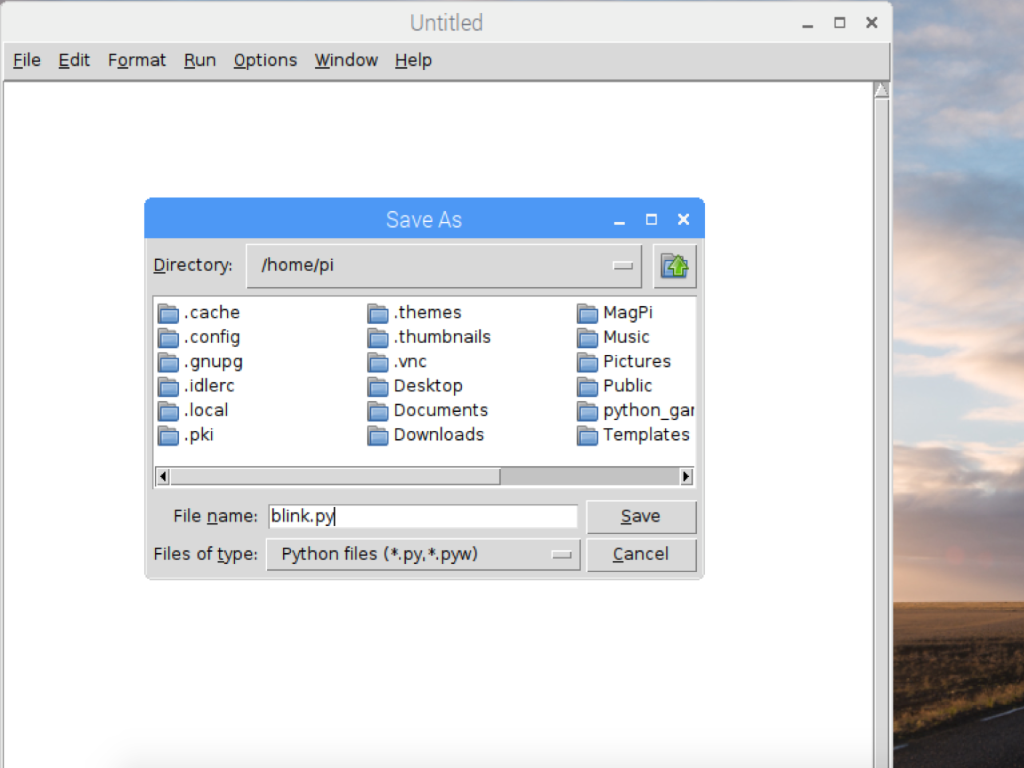Select the Documents folder

(428, 411)
